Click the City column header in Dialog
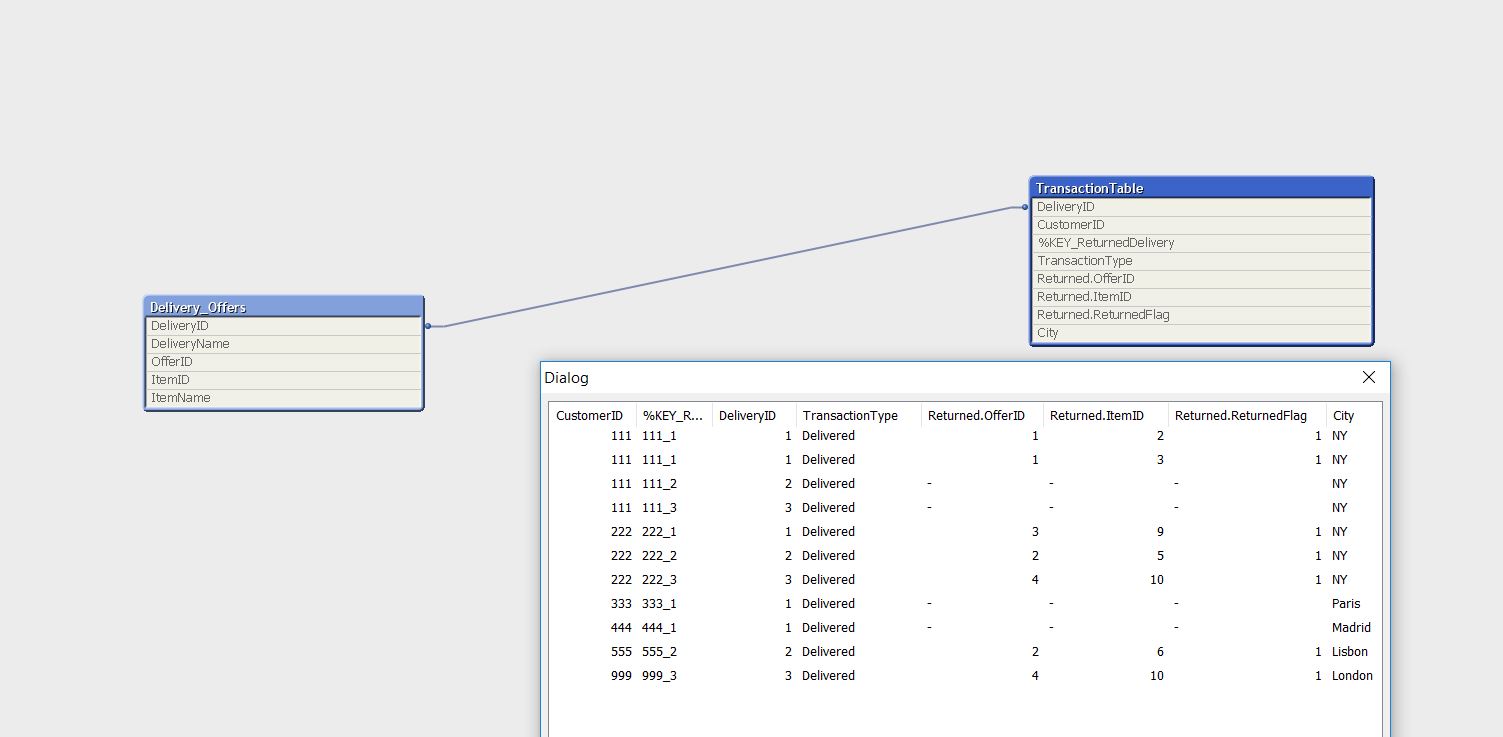Screen dimensions: 1503x737 click(1343, 416)
